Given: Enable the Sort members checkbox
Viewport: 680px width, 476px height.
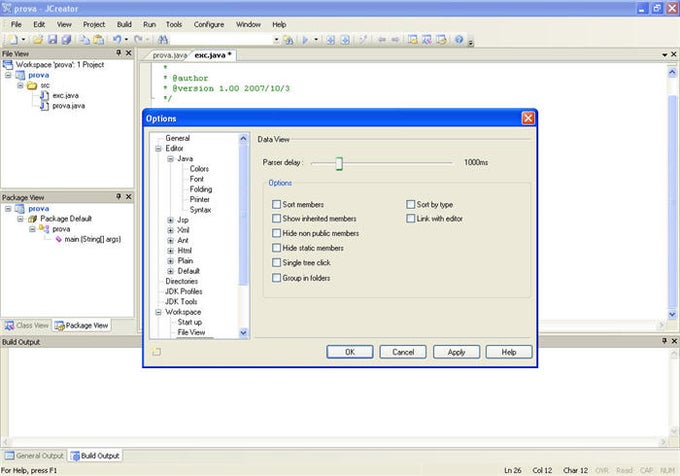Looking at the screenshot, I should 277,204.
